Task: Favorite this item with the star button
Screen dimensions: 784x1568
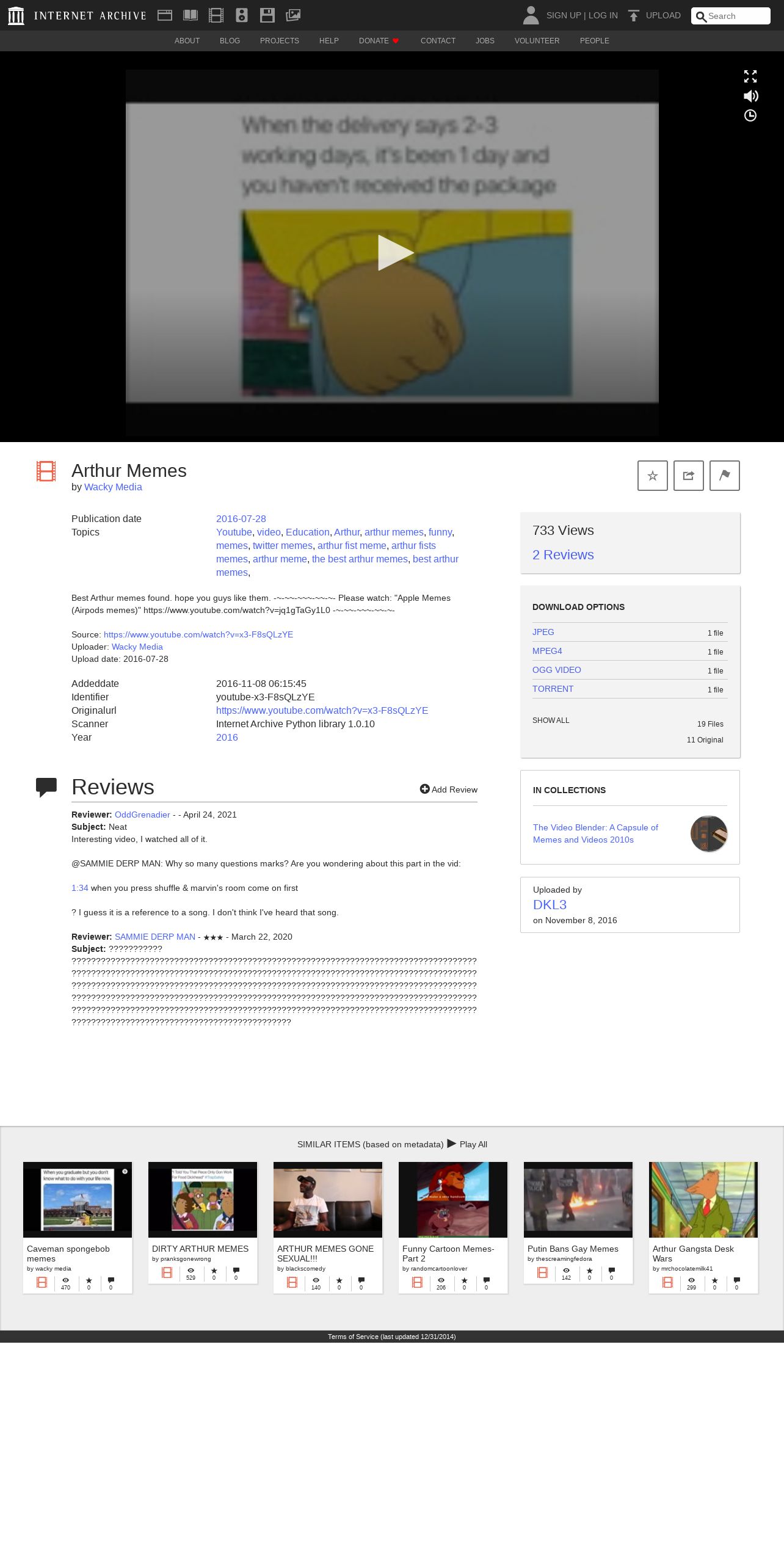Action: pyautogui.click(x=653, y=476)
